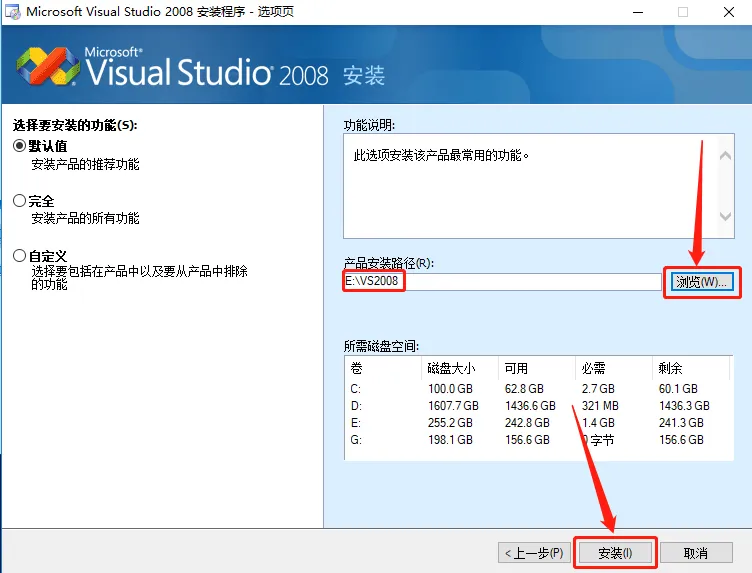Click the 安装产品的所有功能 description
Screen dimensions: 752x573
[x=85, y=219]
